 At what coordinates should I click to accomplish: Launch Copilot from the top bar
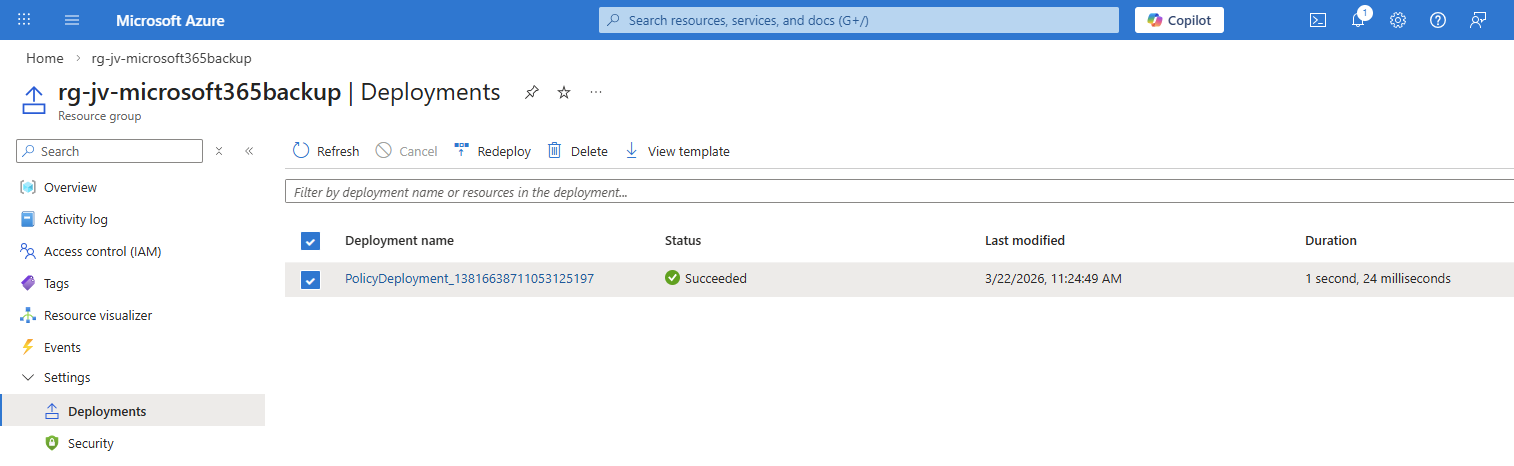pyautogui.click(x=1179, y=20)
